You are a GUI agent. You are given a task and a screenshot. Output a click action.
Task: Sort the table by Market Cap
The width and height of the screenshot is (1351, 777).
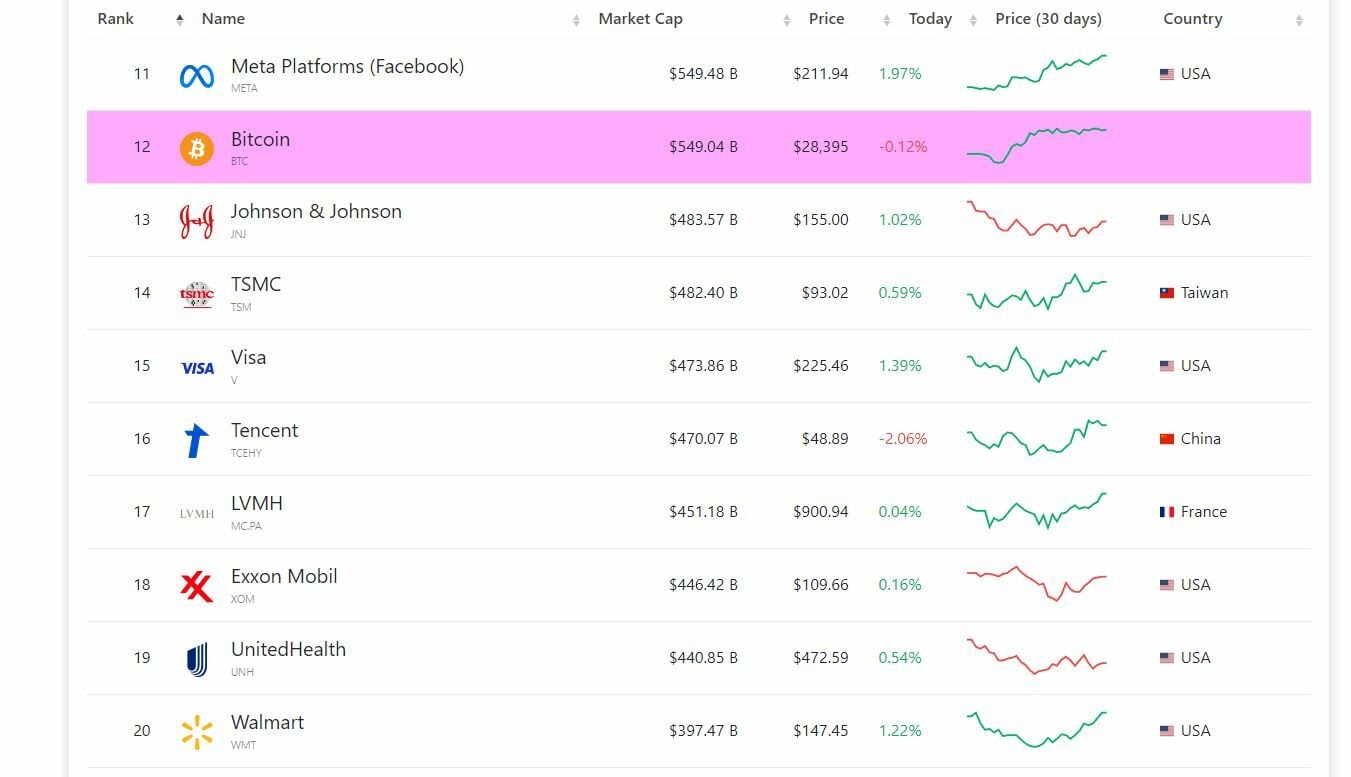coord(640,19)
